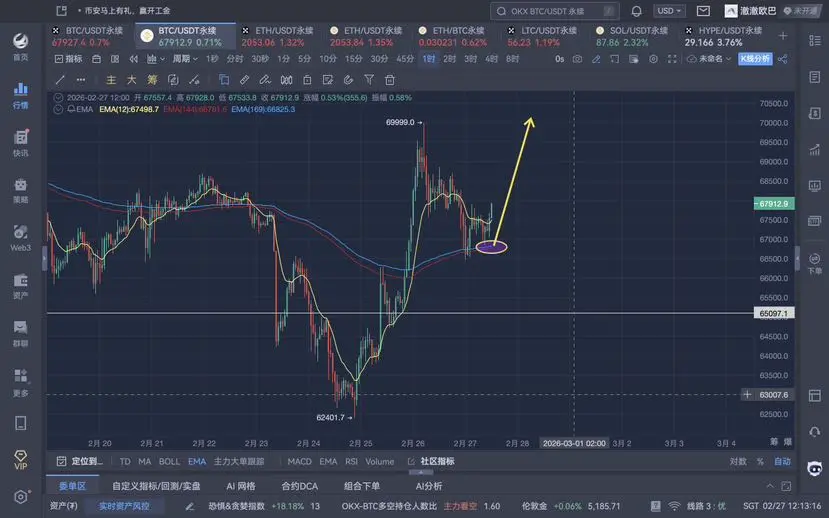The height and width of the screenshot is (518, 829).
Task: Switch to the LTC/USDT永续 tab
Action: (542, 36)
